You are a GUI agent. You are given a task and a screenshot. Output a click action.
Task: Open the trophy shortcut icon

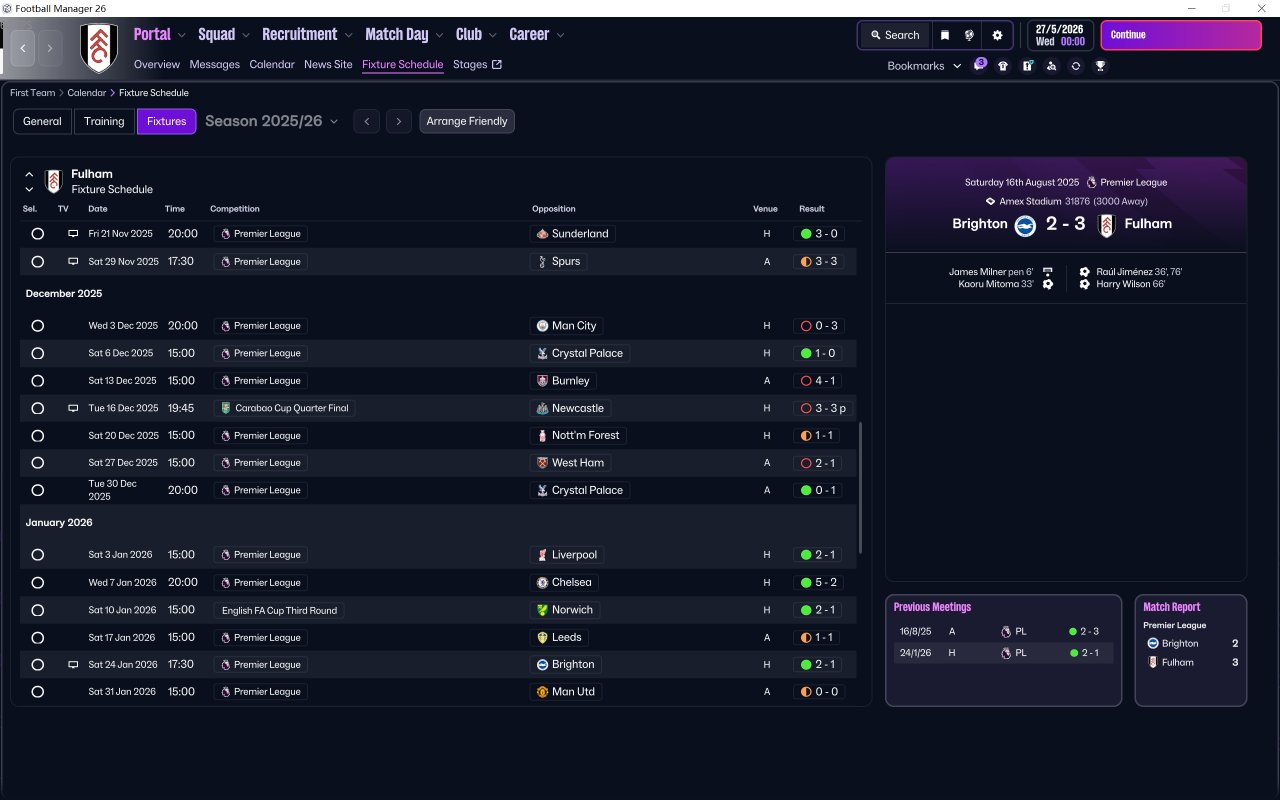[1100, 66]
